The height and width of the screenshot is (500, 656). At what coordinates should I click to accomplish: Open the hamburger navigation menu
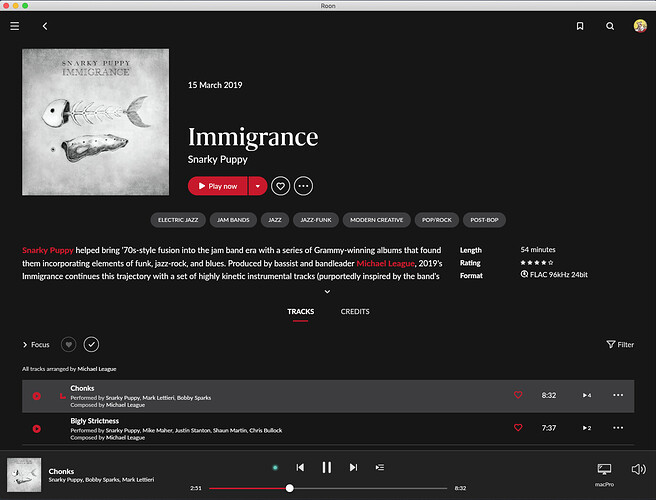click(x=15, y=26)
